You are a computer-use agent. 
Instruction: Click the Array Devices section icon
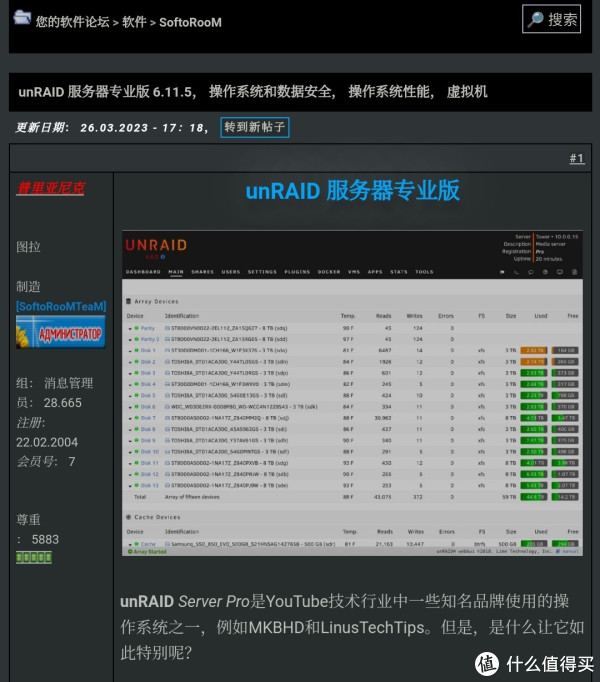(x=127, y=300)
